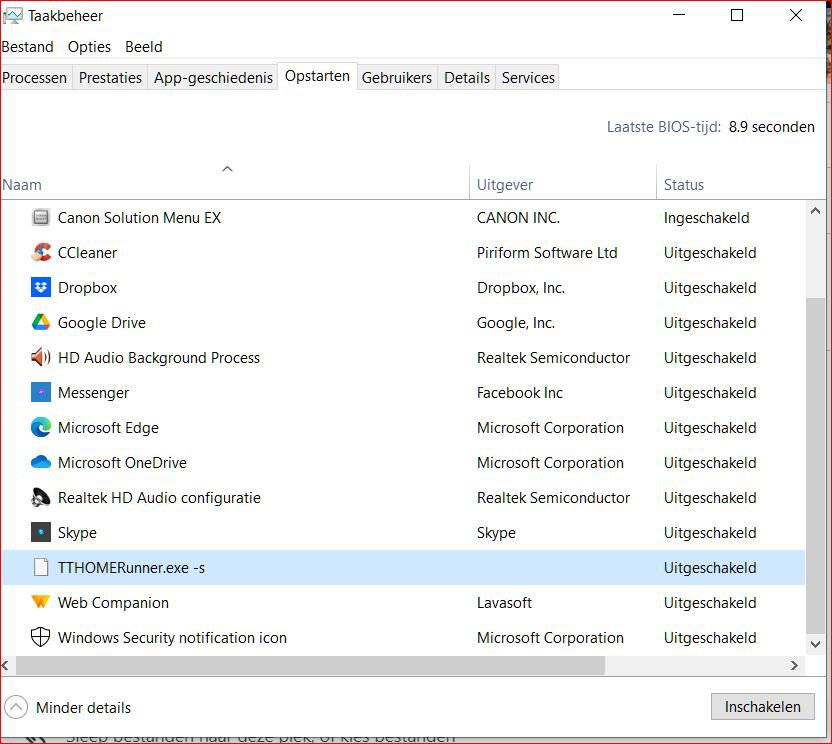Click Piriform Software Ltd publisher cell
The height and width of the screenshot is (744, 832).
point(547,253)
